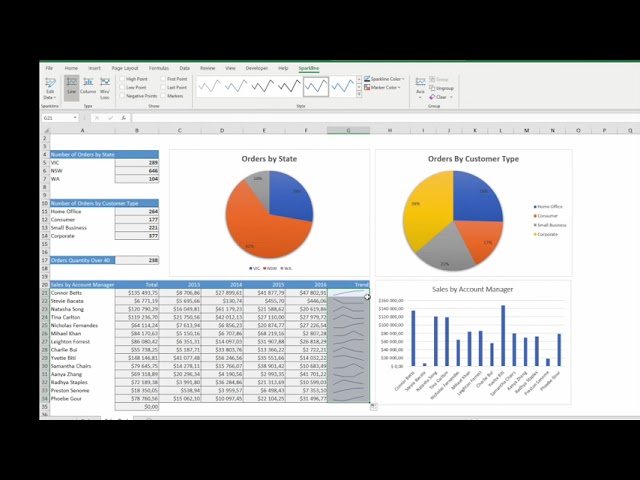Viewport: 640px width, 480px height.
Task: Select the Orders By Customer Type chart title
Action: pyautogui.click(x=473, y=159)
